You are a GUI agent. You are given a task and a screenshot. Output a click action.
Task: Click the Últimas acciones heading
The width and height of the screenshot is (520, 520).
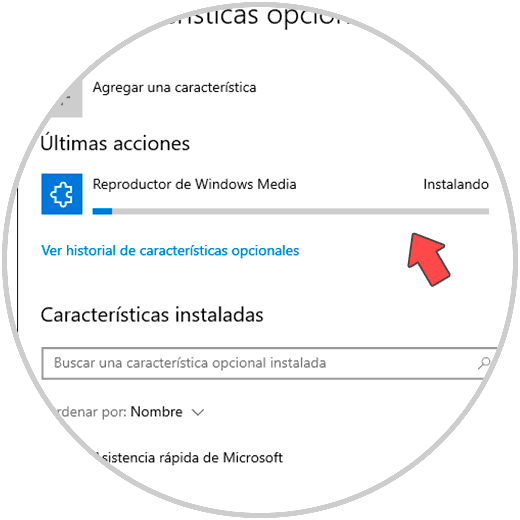click(x=115, y=143)
